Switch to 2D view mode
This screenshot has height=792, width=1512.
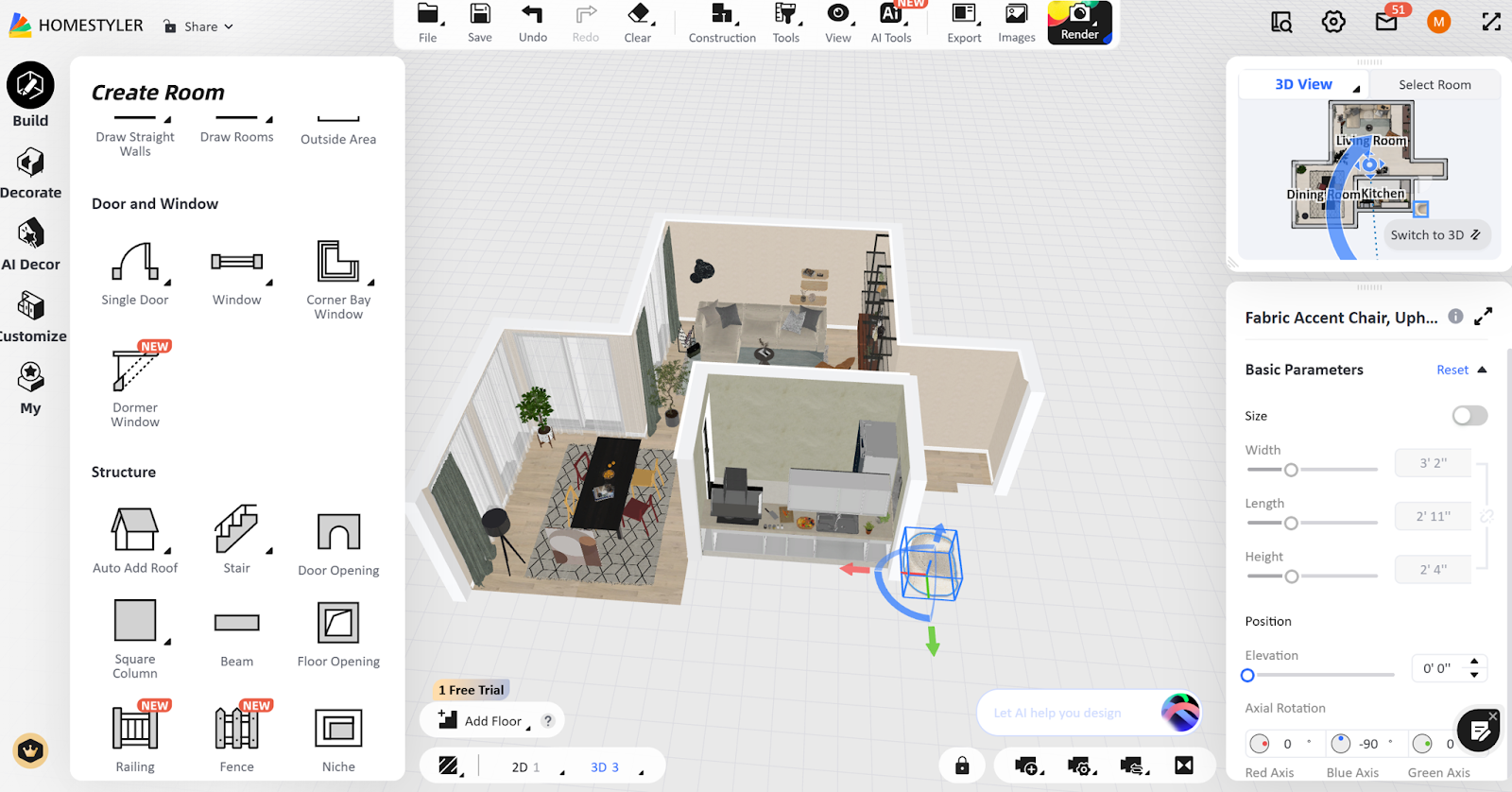tap(525, 767)
